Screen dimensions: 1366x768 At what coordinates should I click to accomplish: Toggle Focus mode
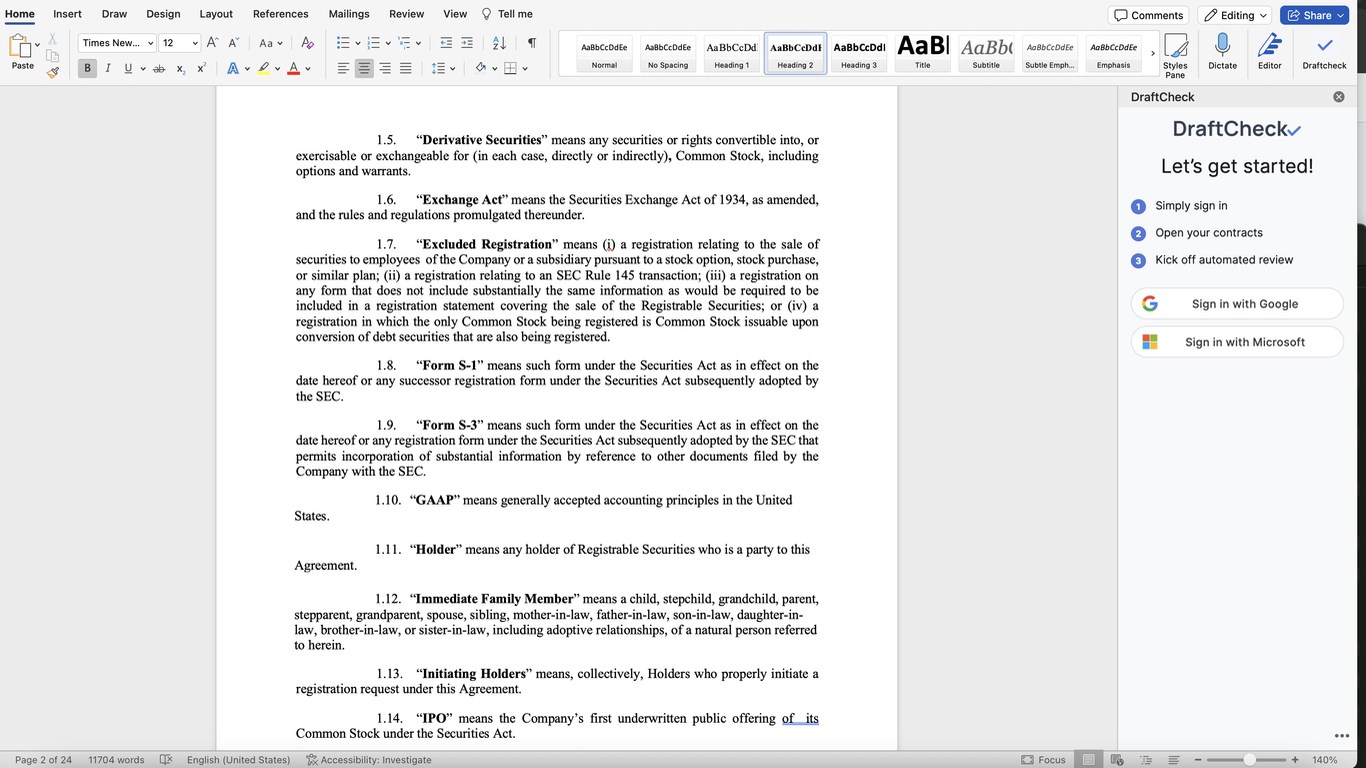1043,760
